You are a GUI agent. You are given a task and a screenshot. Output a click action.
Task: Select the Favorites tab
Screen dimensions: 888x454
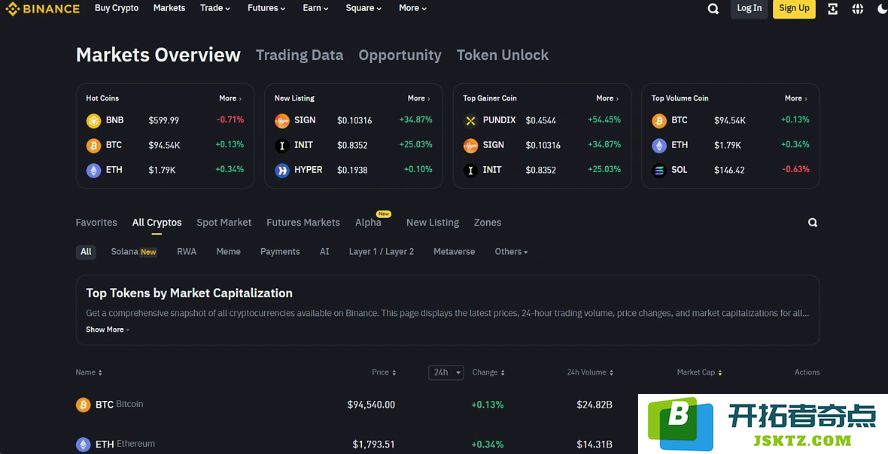coord(96,222)
